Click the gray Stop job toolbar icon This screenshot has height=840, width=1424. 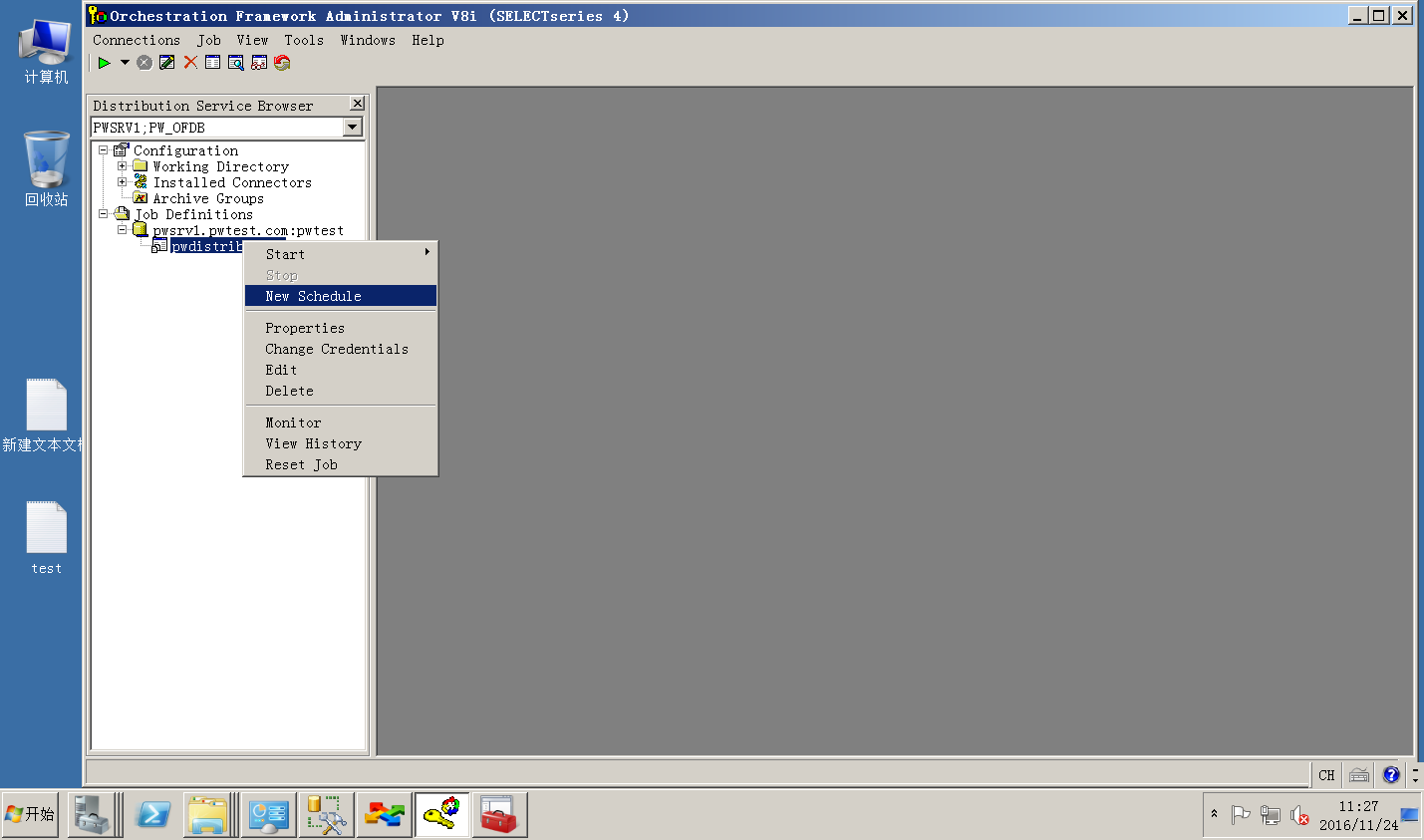tap(144, 63)
